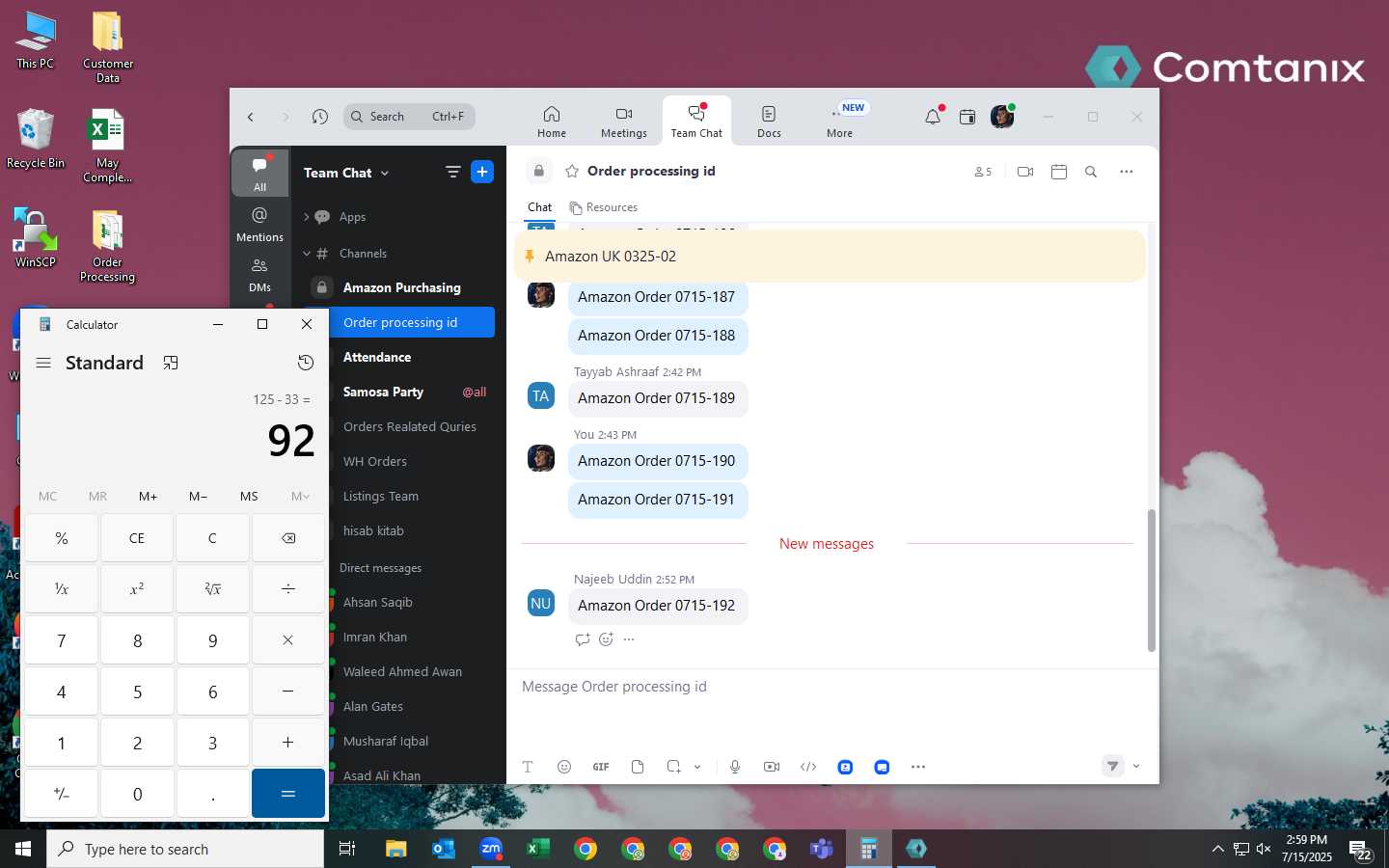1389x868 pixels.
Task: Record a video message
Action: [772, 767]
